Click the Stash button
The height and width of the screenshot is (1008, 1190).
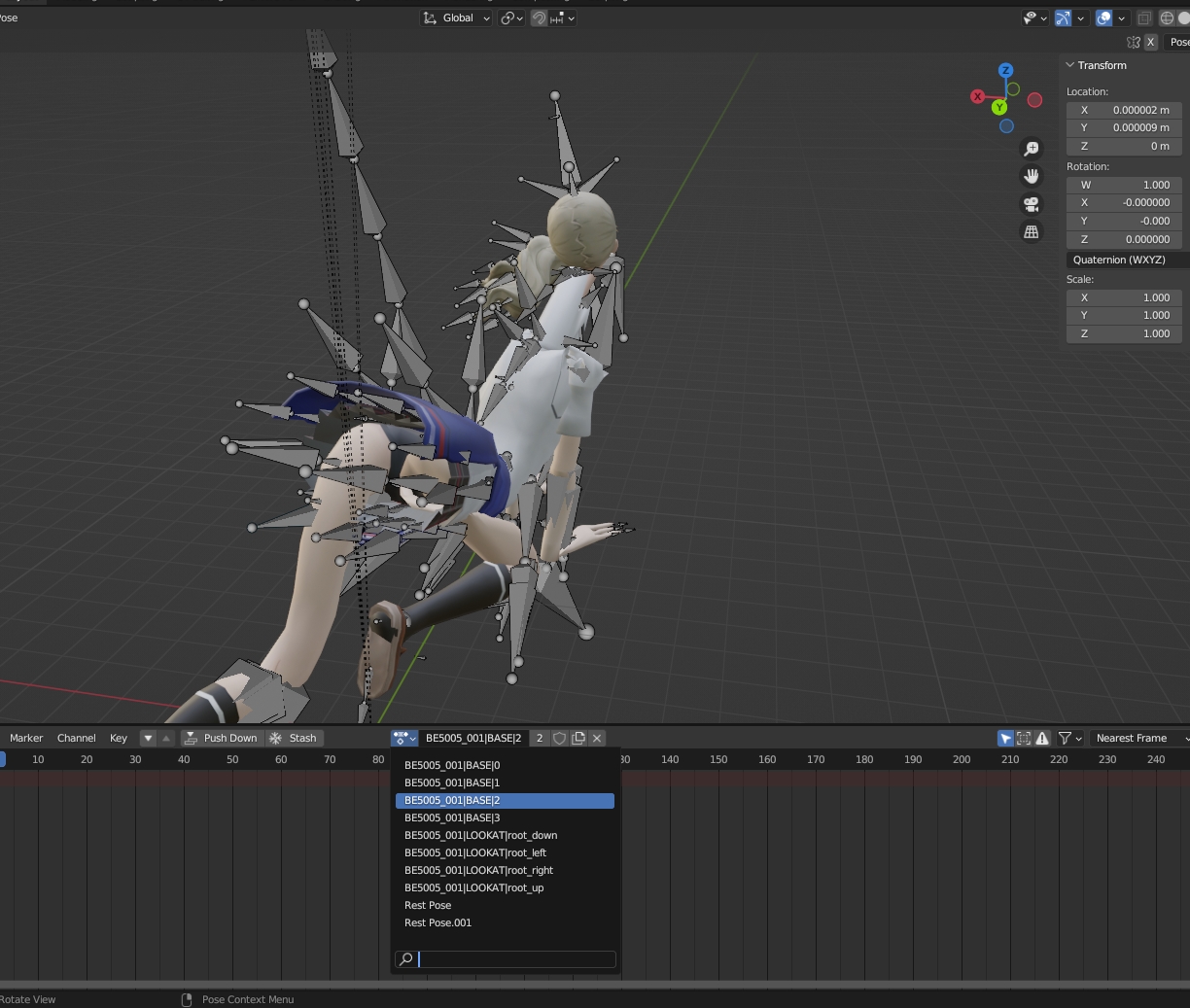pyautogui.click(x=294, y=738)
